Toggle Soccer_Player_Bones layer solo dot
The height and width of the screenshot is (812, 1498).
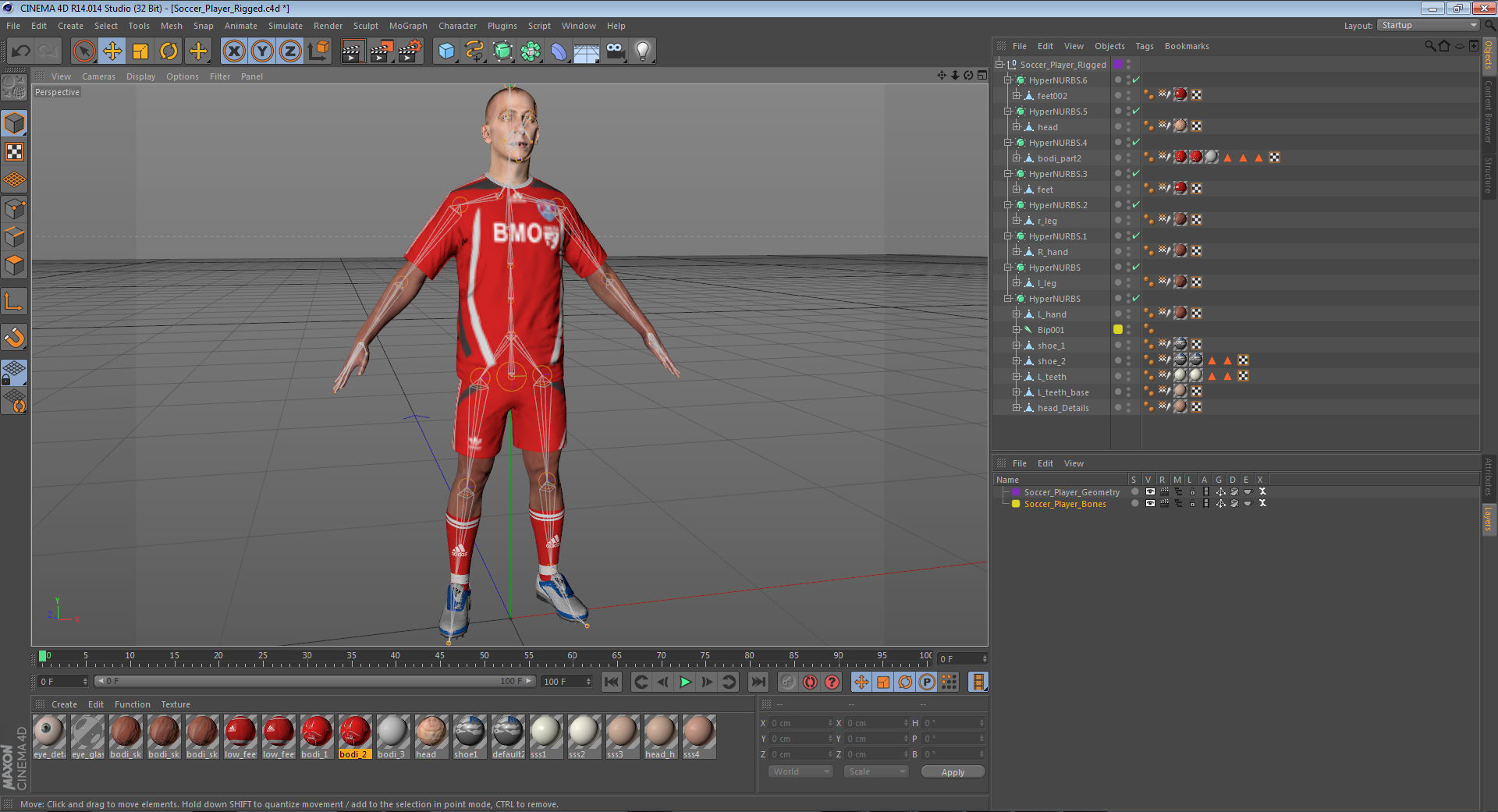1135,504
